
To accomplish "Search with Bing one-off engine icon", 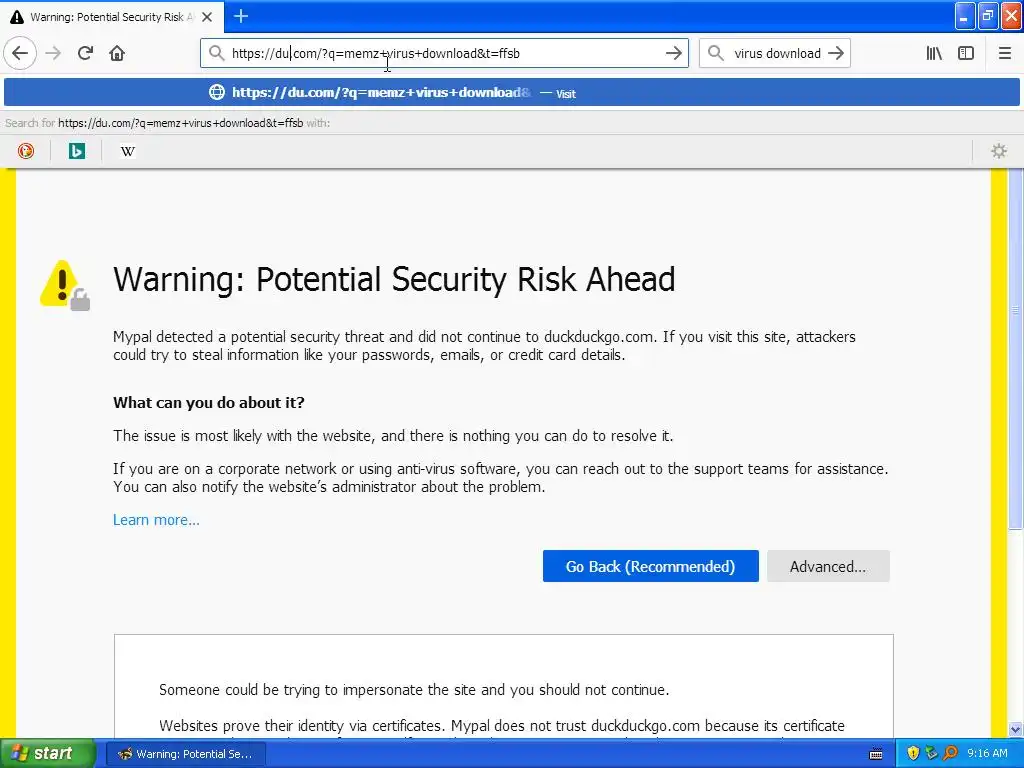I will click(x=77, y=151).
